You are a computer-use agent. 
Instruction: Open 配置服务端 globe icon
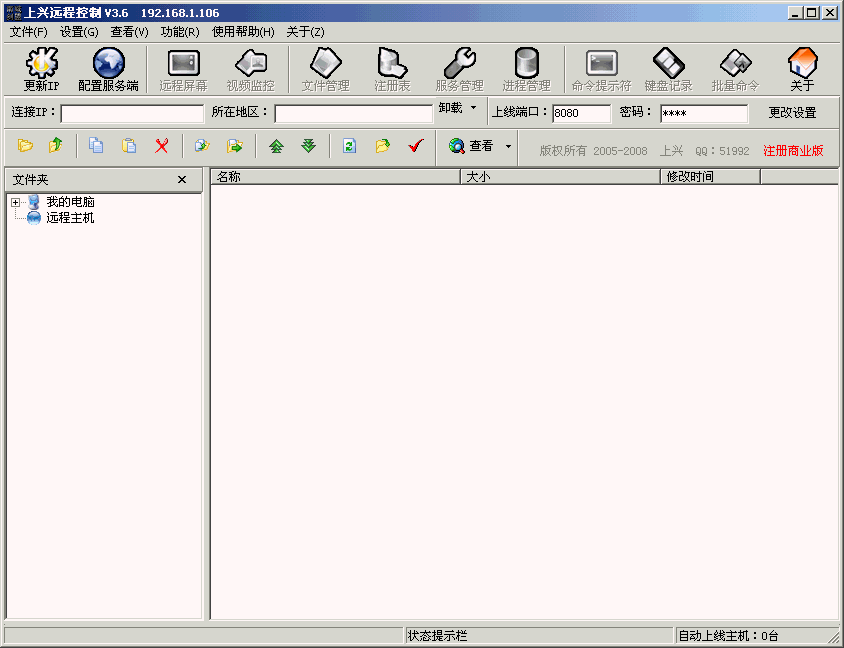pos(108,64)
